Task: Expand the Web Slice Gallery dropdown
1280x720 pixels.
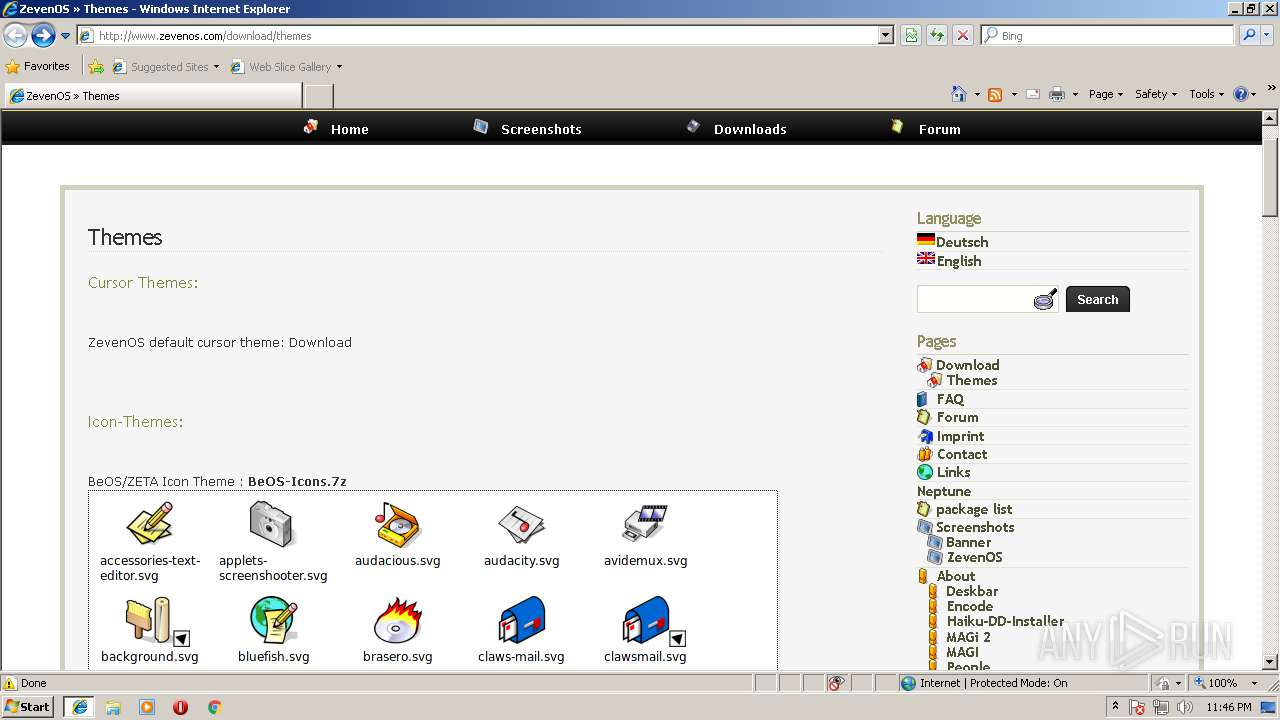Action: pos(339,67)
